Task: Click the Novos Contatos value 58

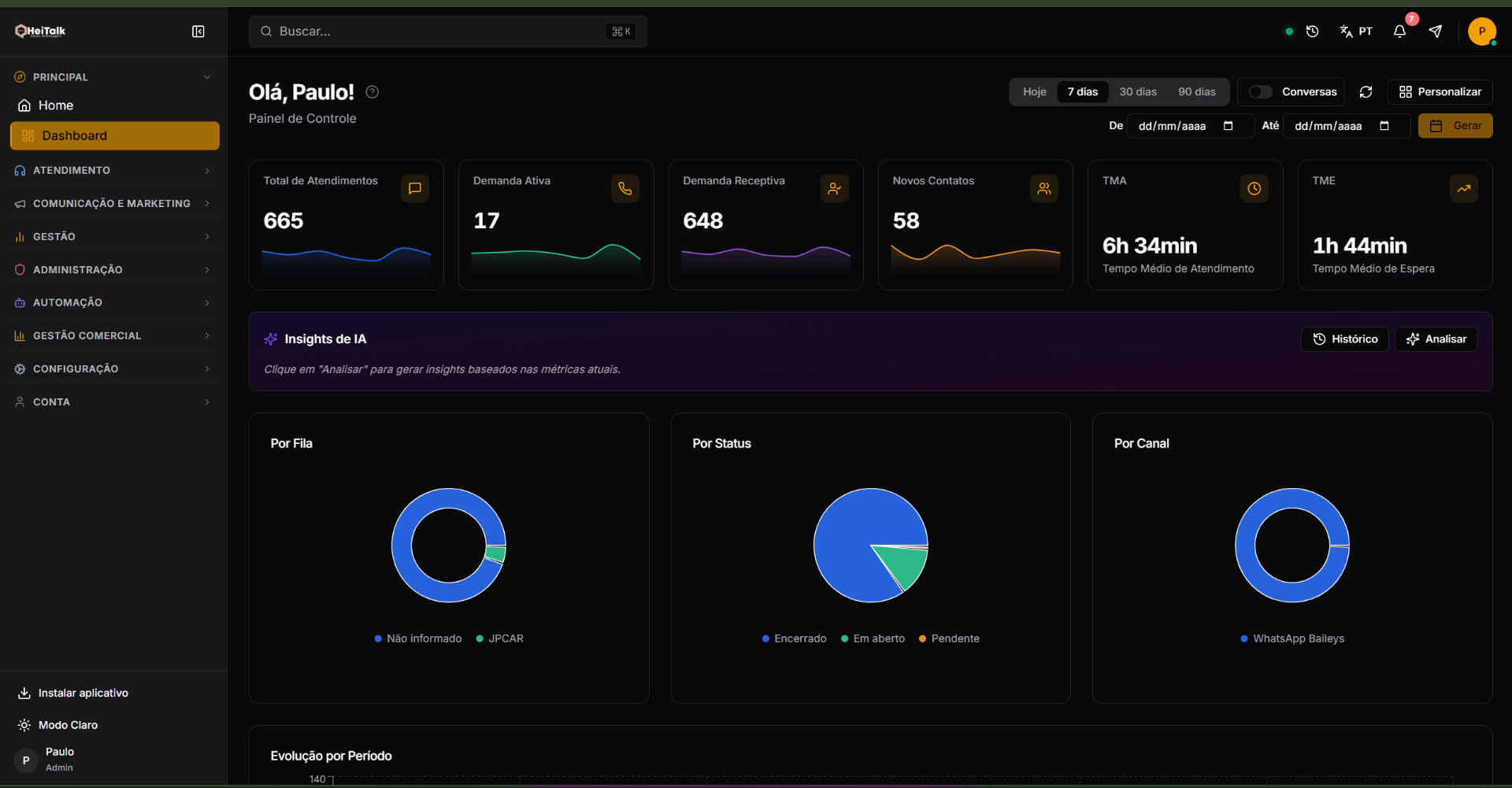Action: tap(906, 221)
